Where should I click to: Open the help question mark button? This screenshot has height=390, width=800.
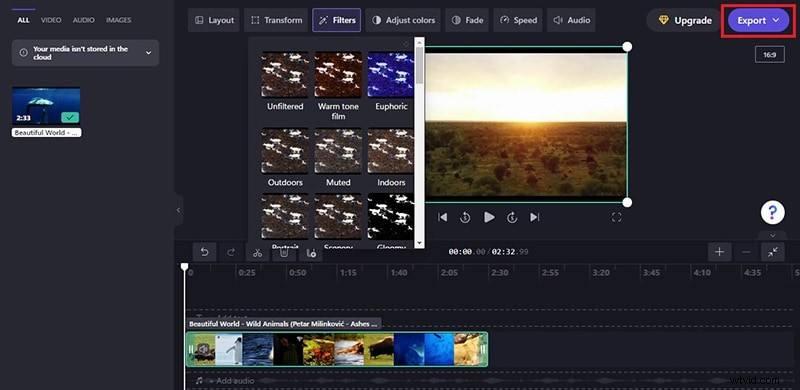click(772, 212)
